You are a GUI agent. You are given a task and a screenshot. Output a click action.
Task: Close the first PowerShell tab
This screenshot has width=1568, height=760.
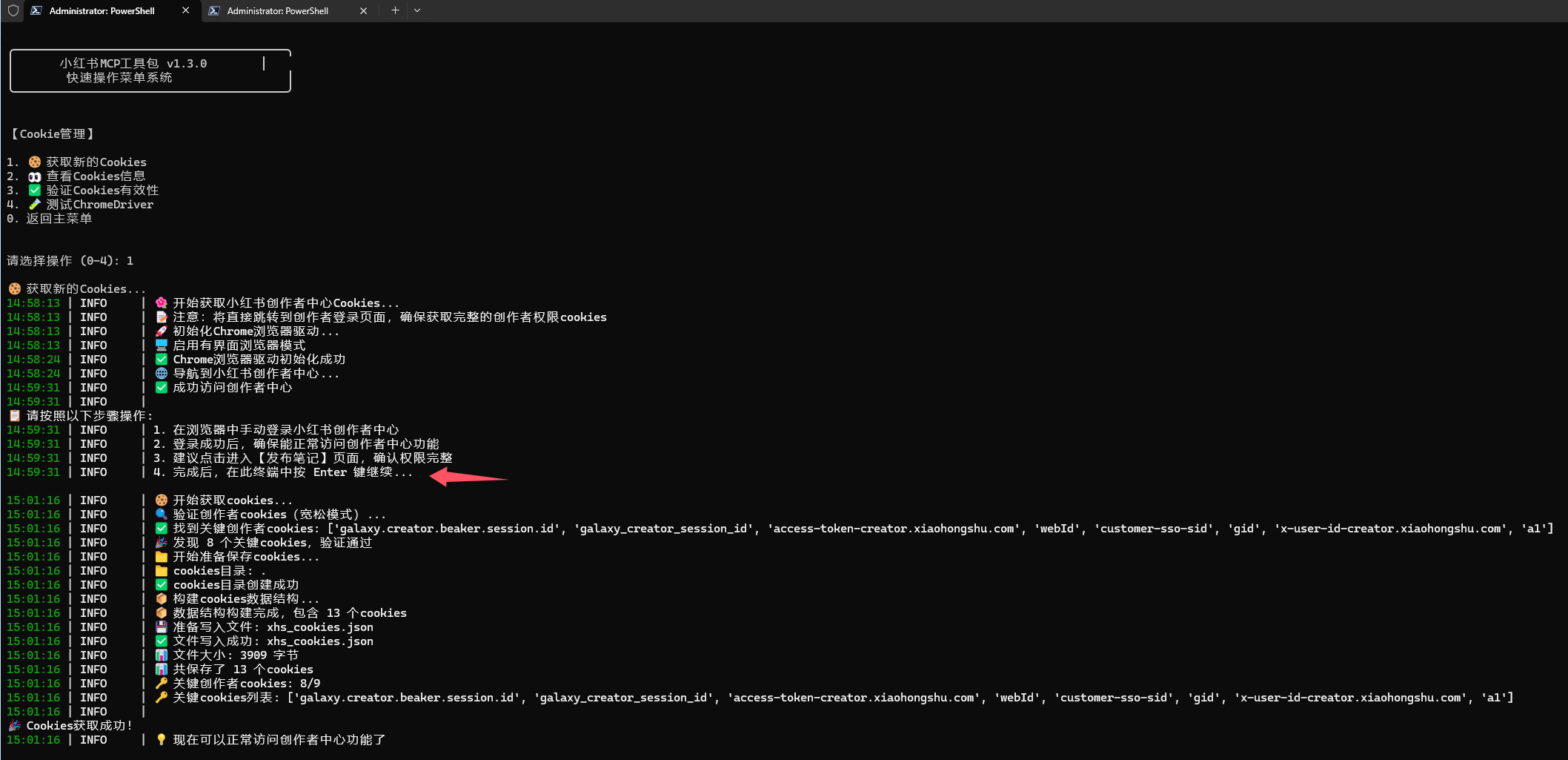tap(185, 10)
